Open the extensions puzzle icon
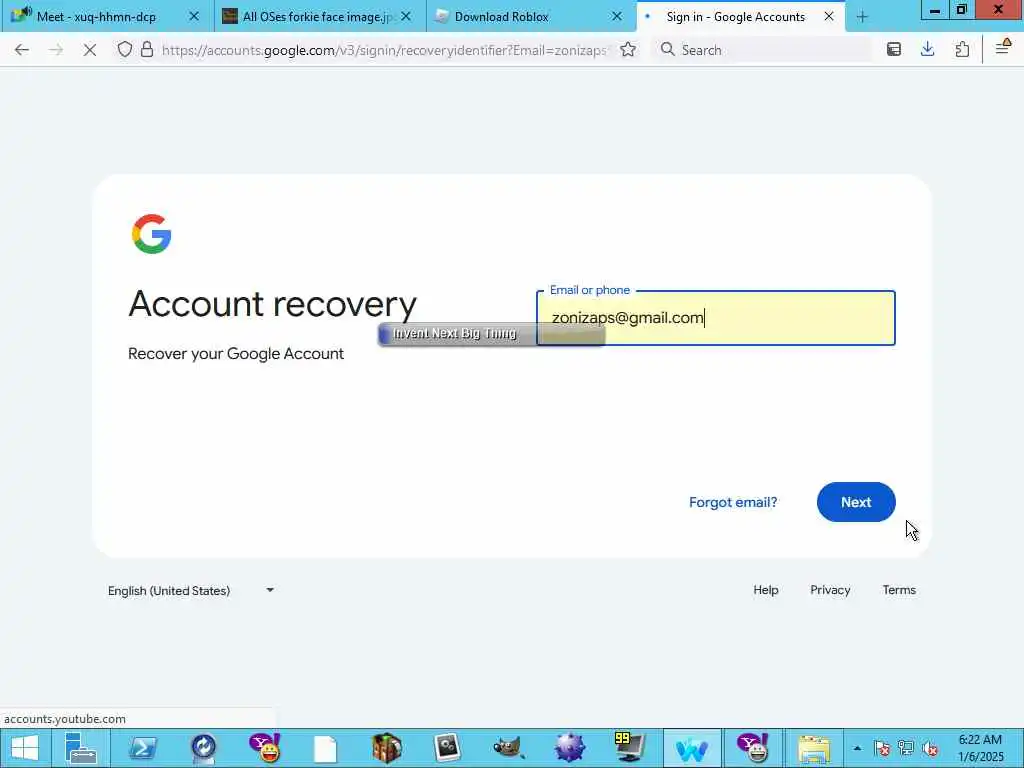The image size is (1024, 768). point(962,50)
